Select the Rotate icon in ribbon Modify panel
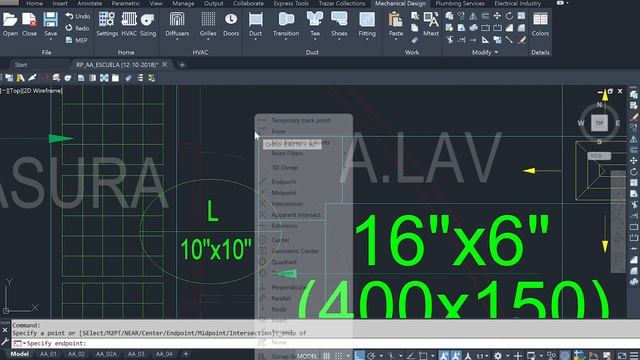Image resolution: width=640 pixels, height=360 pixels. point(509,16)
